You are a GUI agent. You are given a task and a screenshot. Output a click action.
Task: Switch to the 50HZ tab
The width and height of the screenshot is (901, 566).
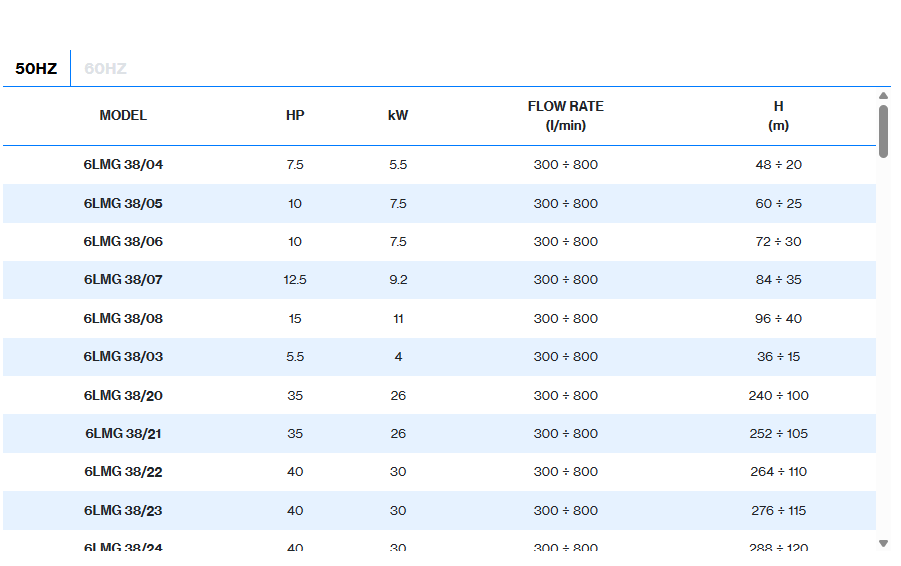[36, 69]
